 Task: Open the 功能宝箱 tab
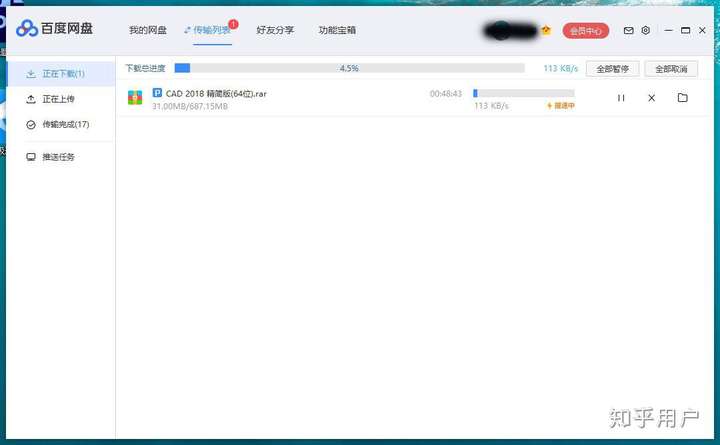[337, 30]
